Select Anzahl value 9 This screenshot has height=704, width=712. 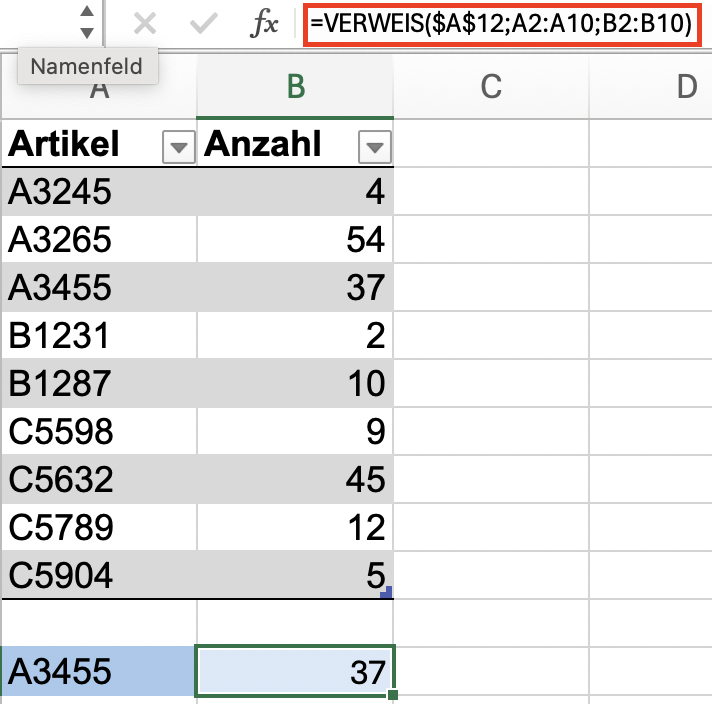[x=295, y=431]
